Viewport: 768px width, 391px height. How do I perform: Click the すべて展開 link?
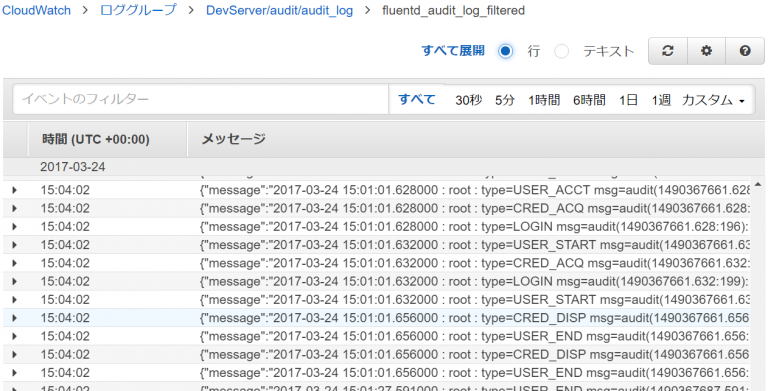(453, 50)
